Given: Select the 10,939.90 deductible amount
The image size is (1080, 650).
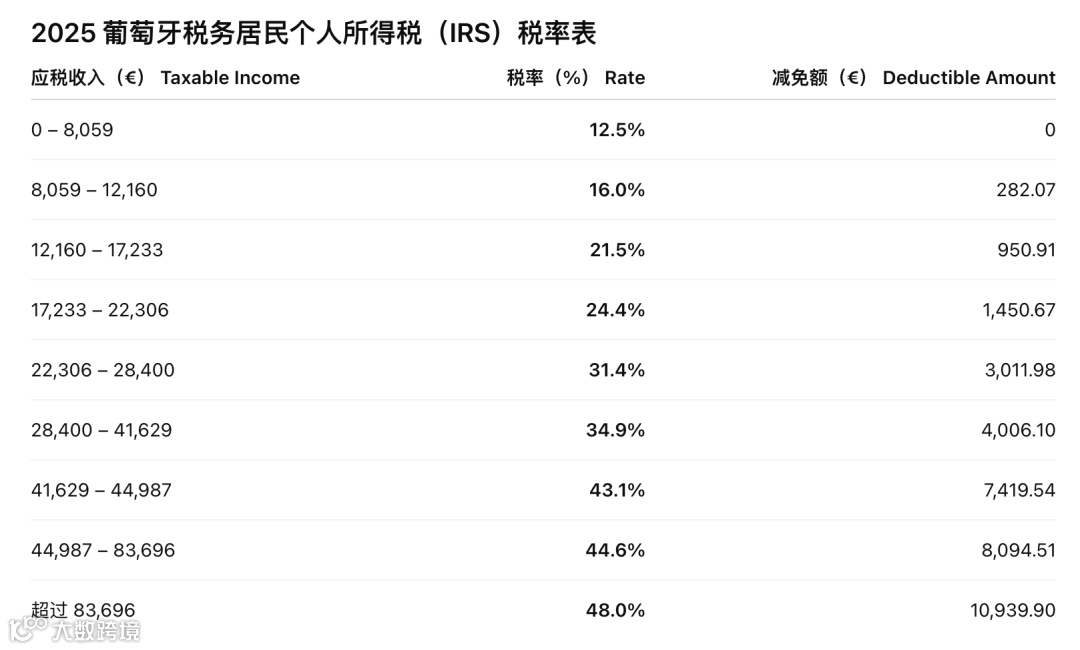Looking at the screenshot, I should pyautogui.click(x=1012, y=610).
